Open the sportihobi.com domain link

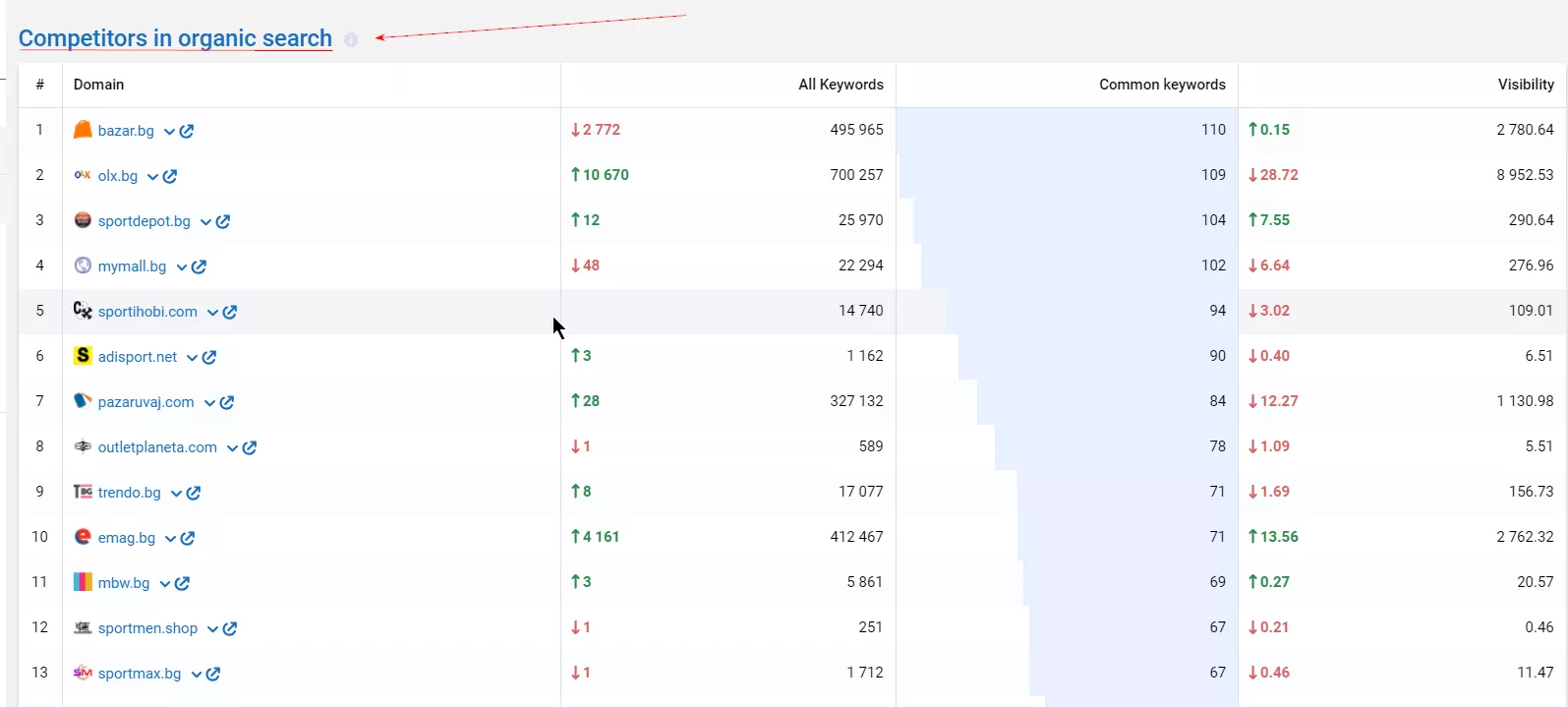pyautogui.click(x=147, y=312)
